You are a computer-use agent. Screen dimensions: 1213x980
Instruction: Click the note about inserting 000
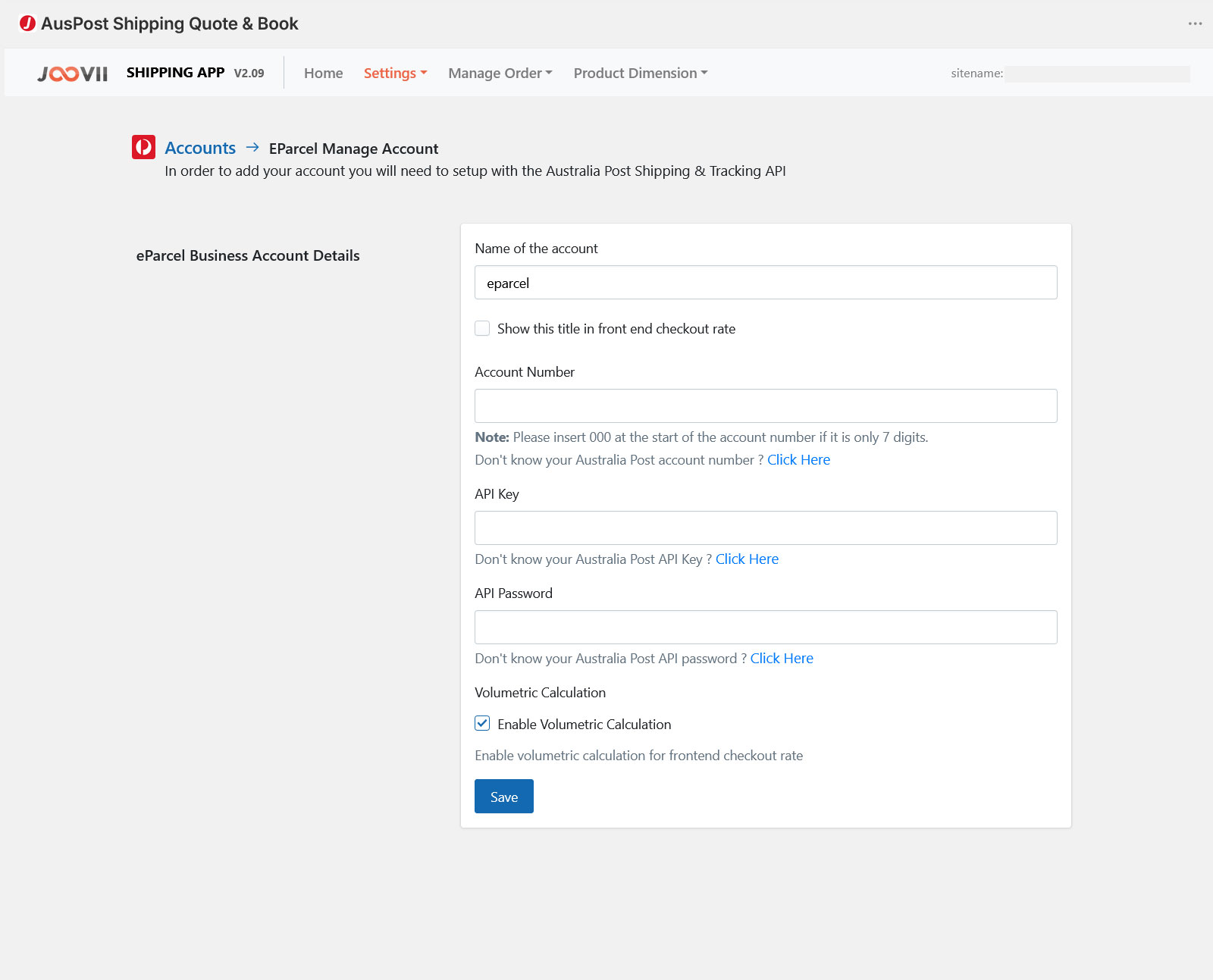[701, 437]
